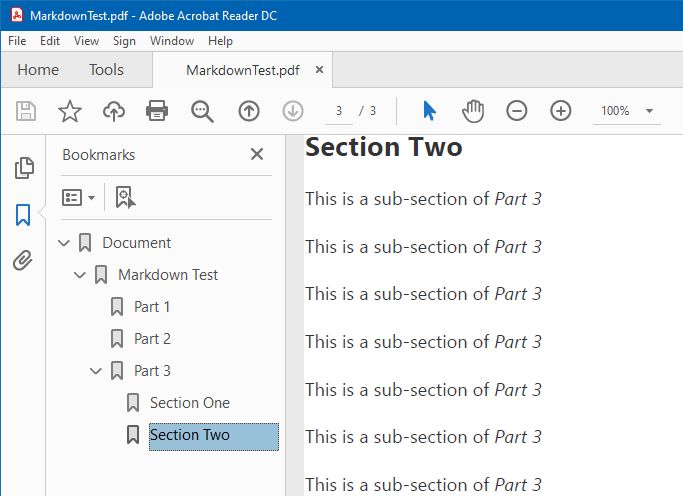
Task: Jump to Part 2 bookmark
Action: click(152, 339)
